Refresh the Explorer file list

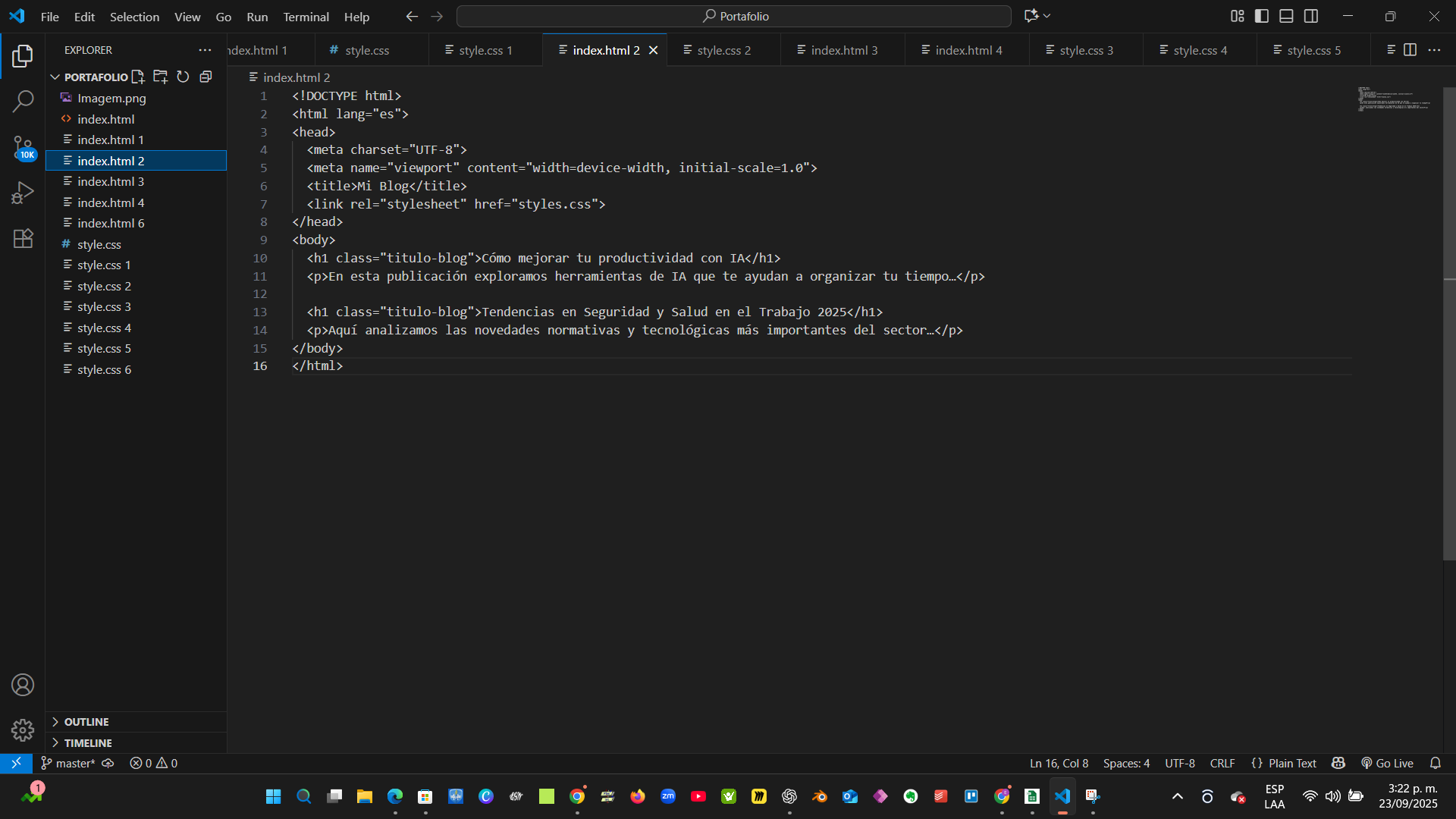(183, 77)
